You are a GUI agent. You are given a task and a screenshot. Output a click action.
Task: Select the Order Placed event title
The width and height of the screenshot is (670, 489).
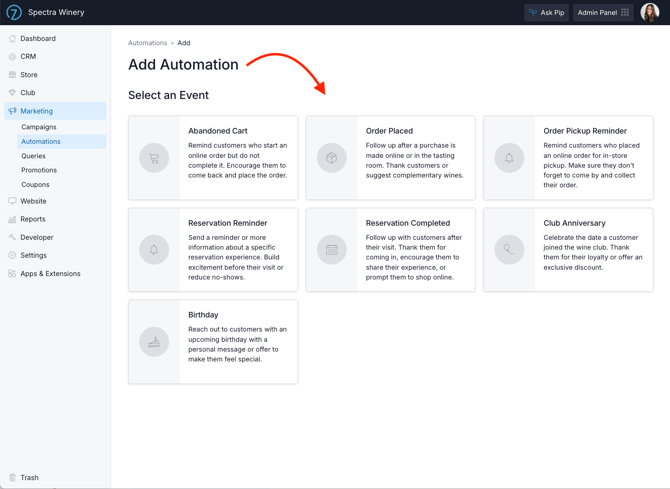[389, 131]
